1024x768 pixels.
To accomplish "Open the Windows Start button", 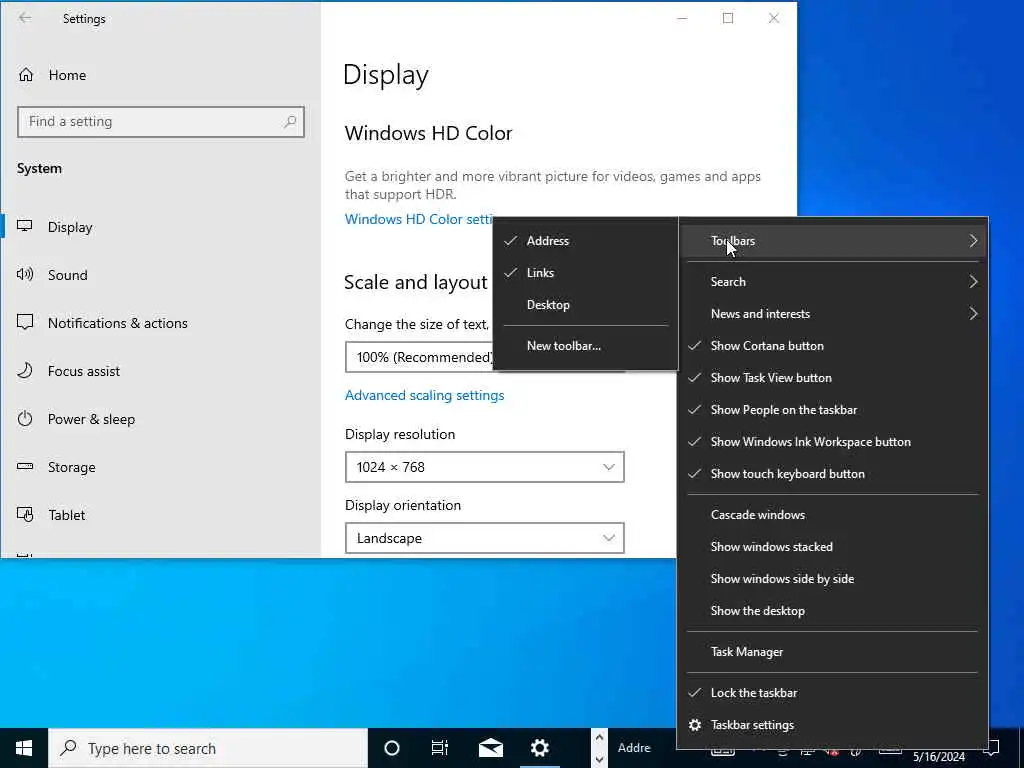I will pos(24,748).
